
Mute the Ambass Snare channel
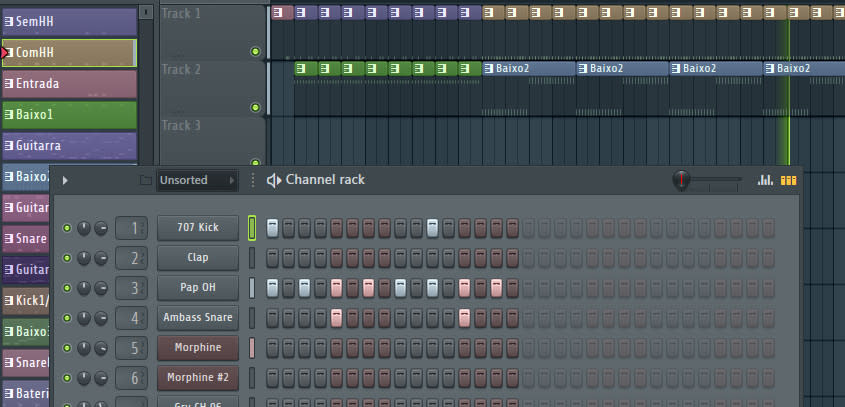(67, 318)
